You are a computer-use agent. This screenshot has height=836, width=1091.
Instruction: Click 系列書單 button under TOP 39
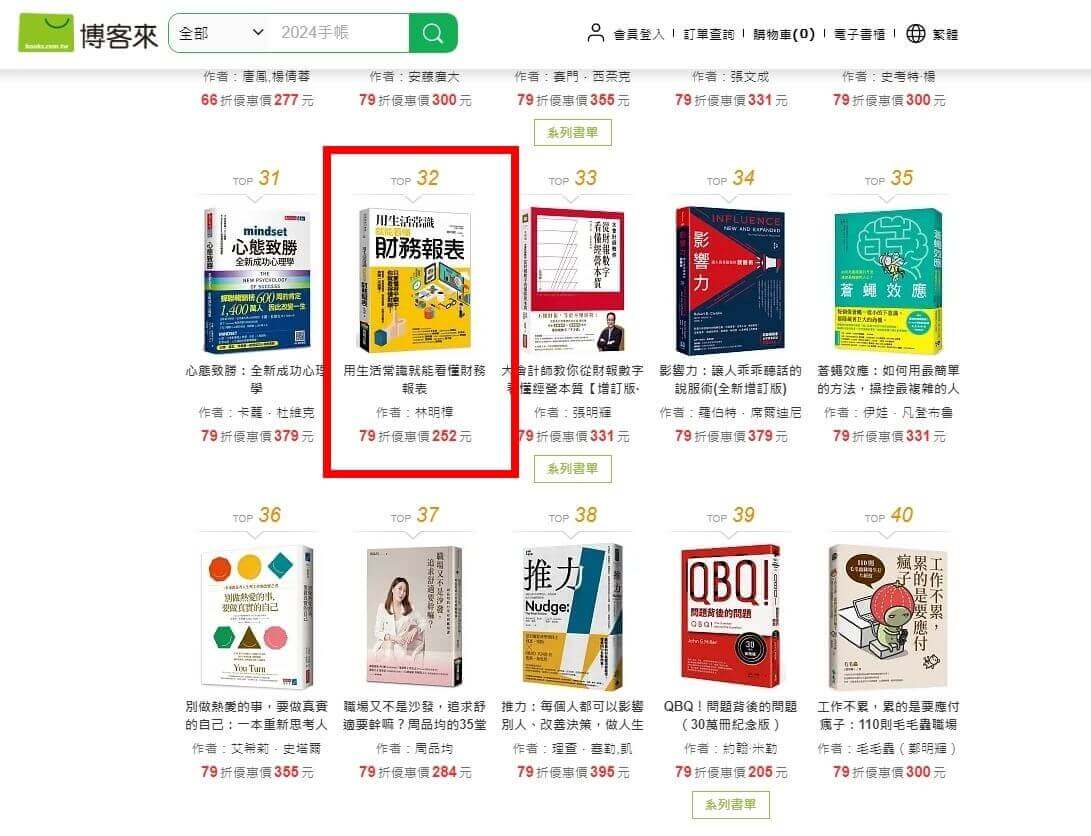coord(731,805)
